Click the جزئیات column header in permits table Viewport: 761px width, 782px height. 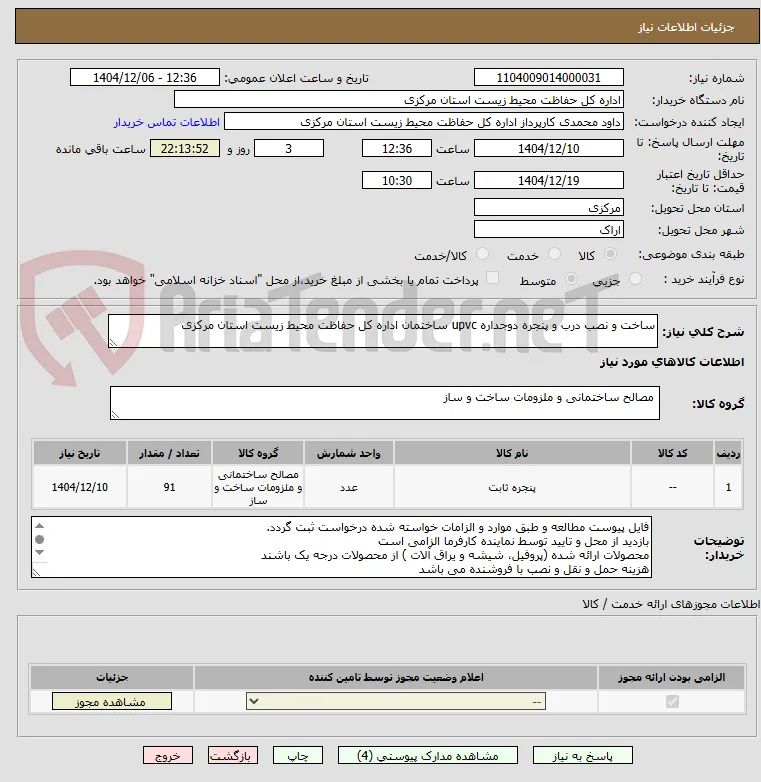click(x=112, y=677)
